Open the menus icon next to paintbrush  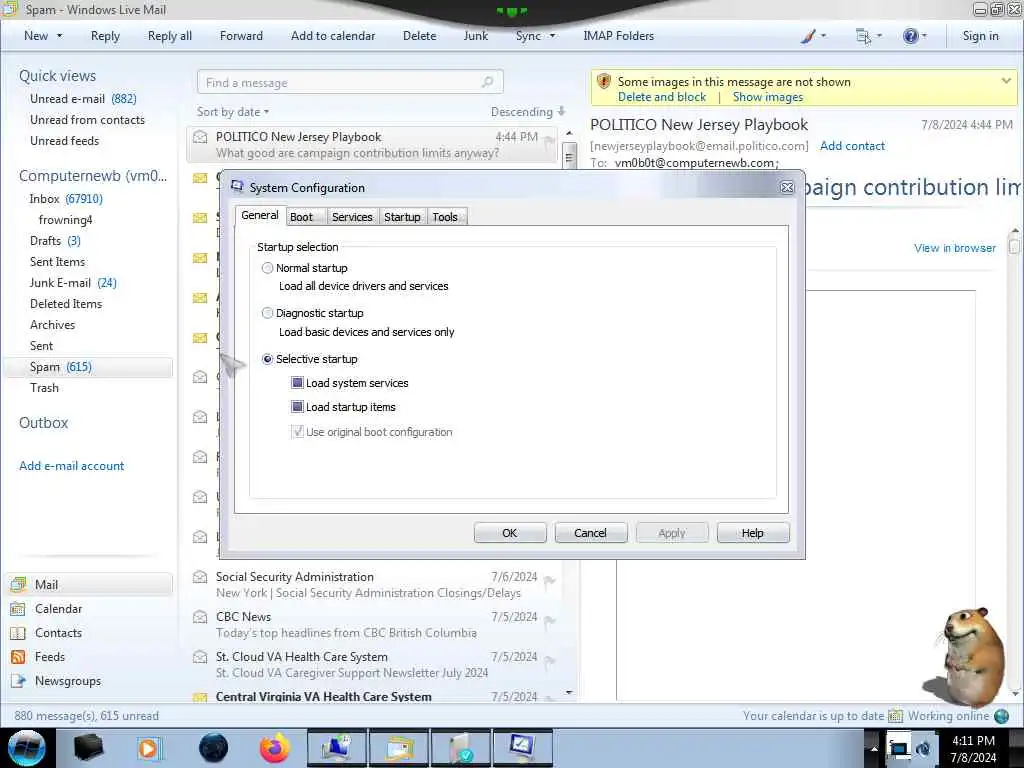(x=863, y=36)
